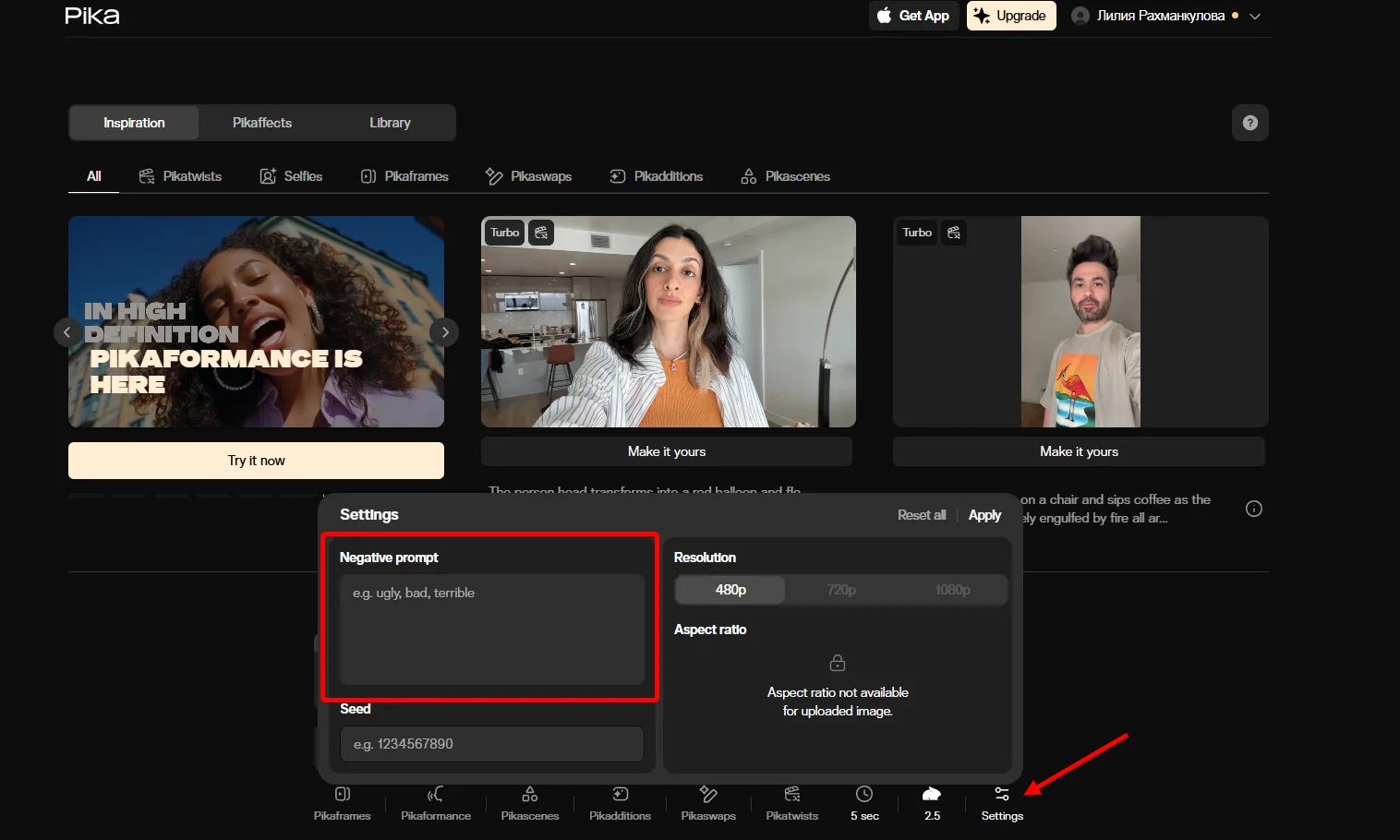Click the scene icon on the woman's Turbo card

(x=541, y=233)
